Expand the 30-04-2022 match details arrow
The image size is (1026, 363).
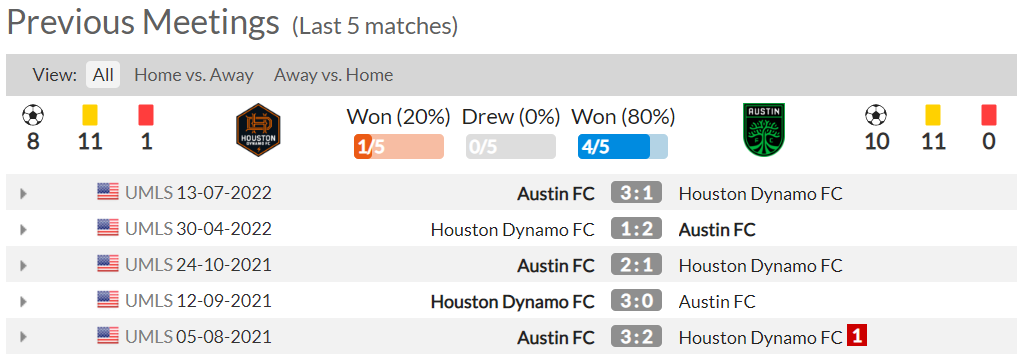[24, 230]
